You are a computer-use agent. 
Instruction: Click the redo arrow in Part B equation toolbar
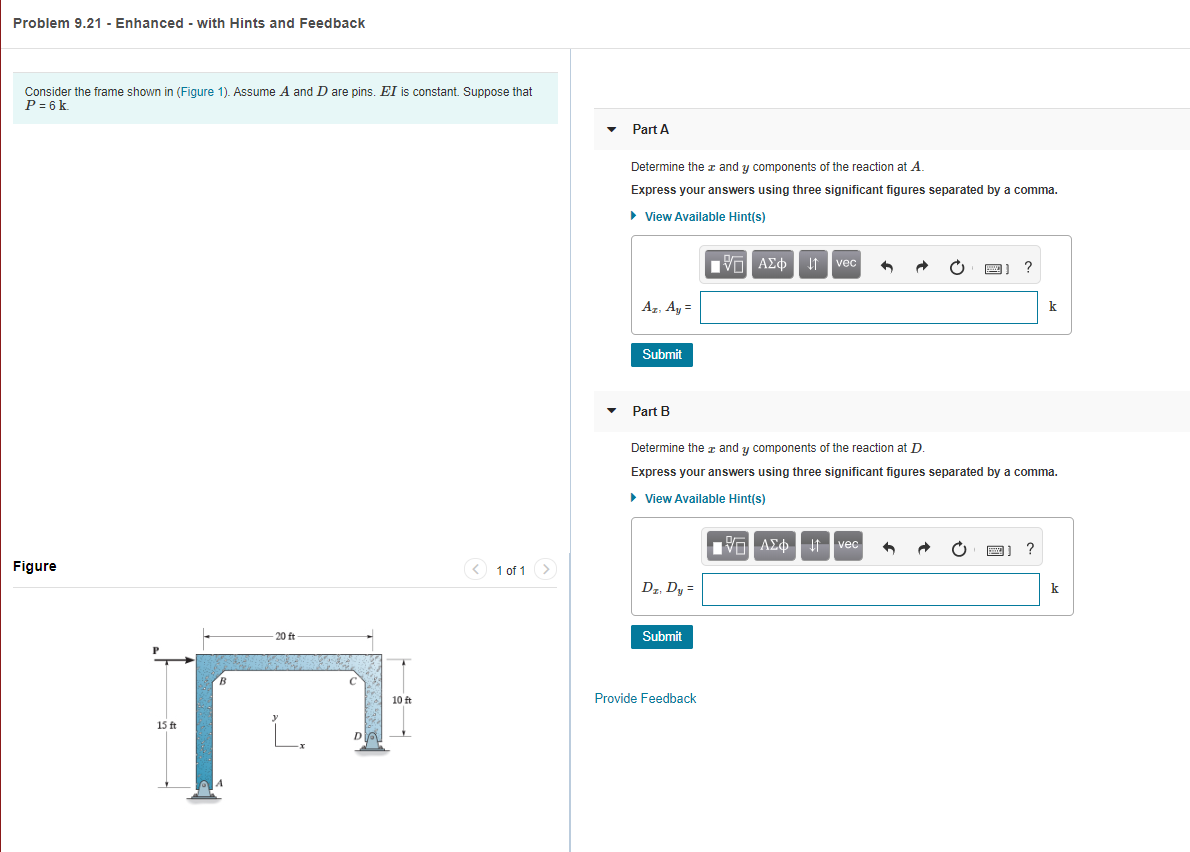point(922,546)
